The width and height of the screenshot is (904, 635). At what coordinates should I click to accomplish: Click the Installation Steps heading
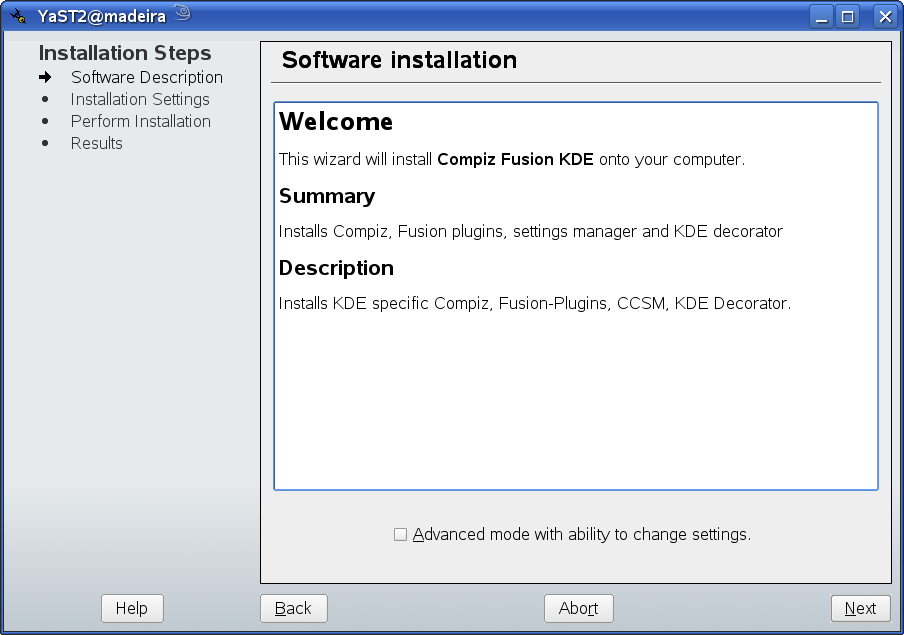pos(125,53)
